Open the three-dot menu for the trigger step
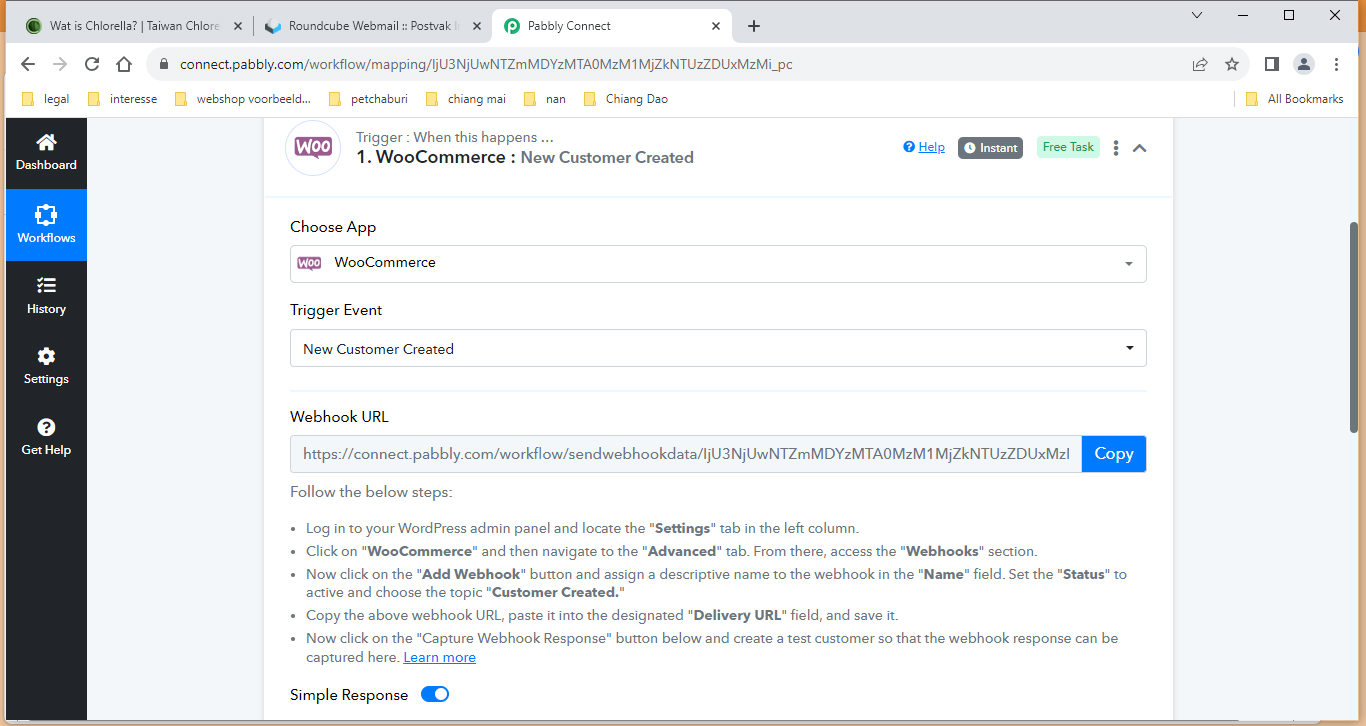Image resolution: width=1366 pixels, height=726 pixels. point(1116,148)
